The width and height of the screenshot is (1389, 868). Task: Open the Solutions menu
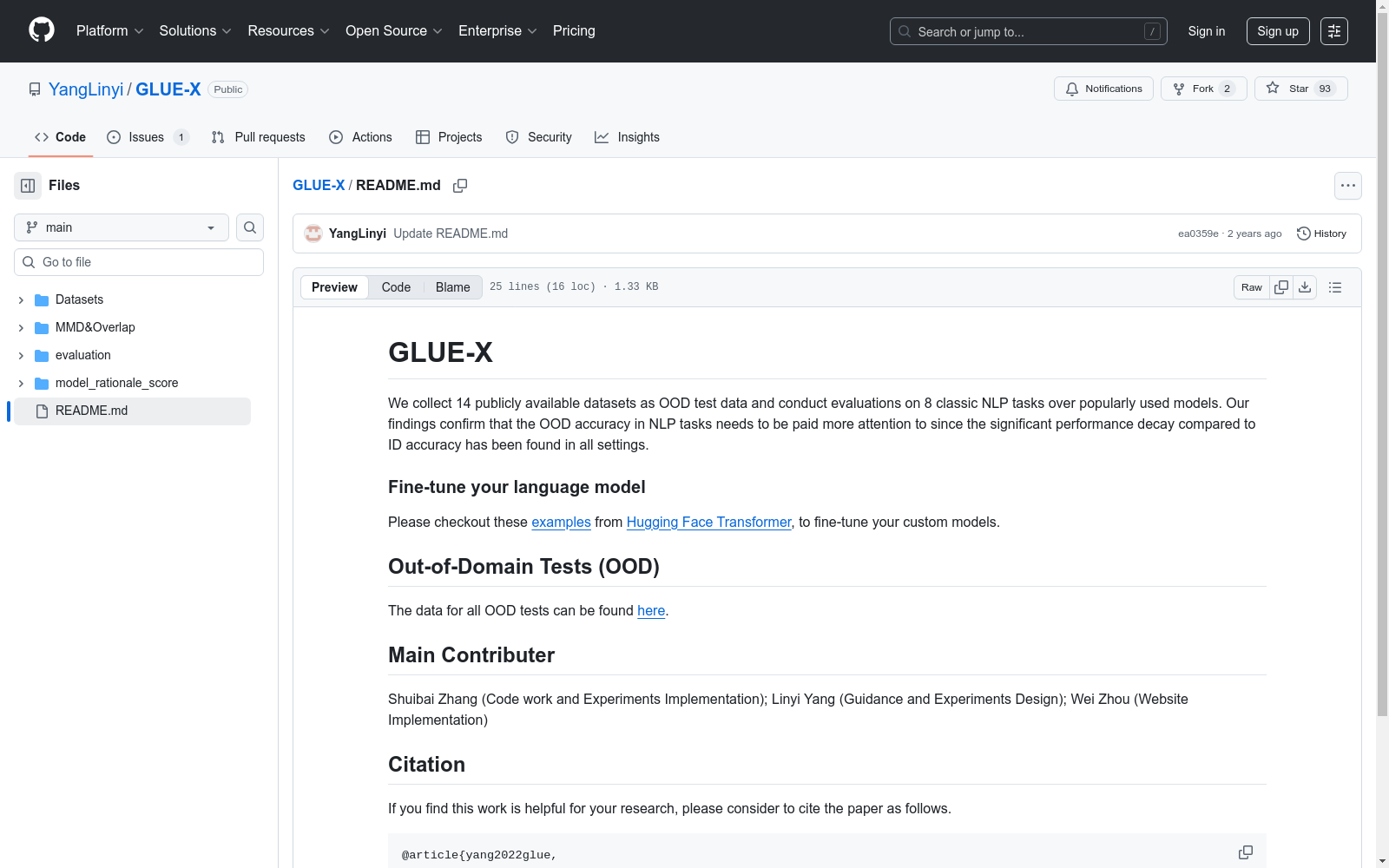[x=195, y=31]
